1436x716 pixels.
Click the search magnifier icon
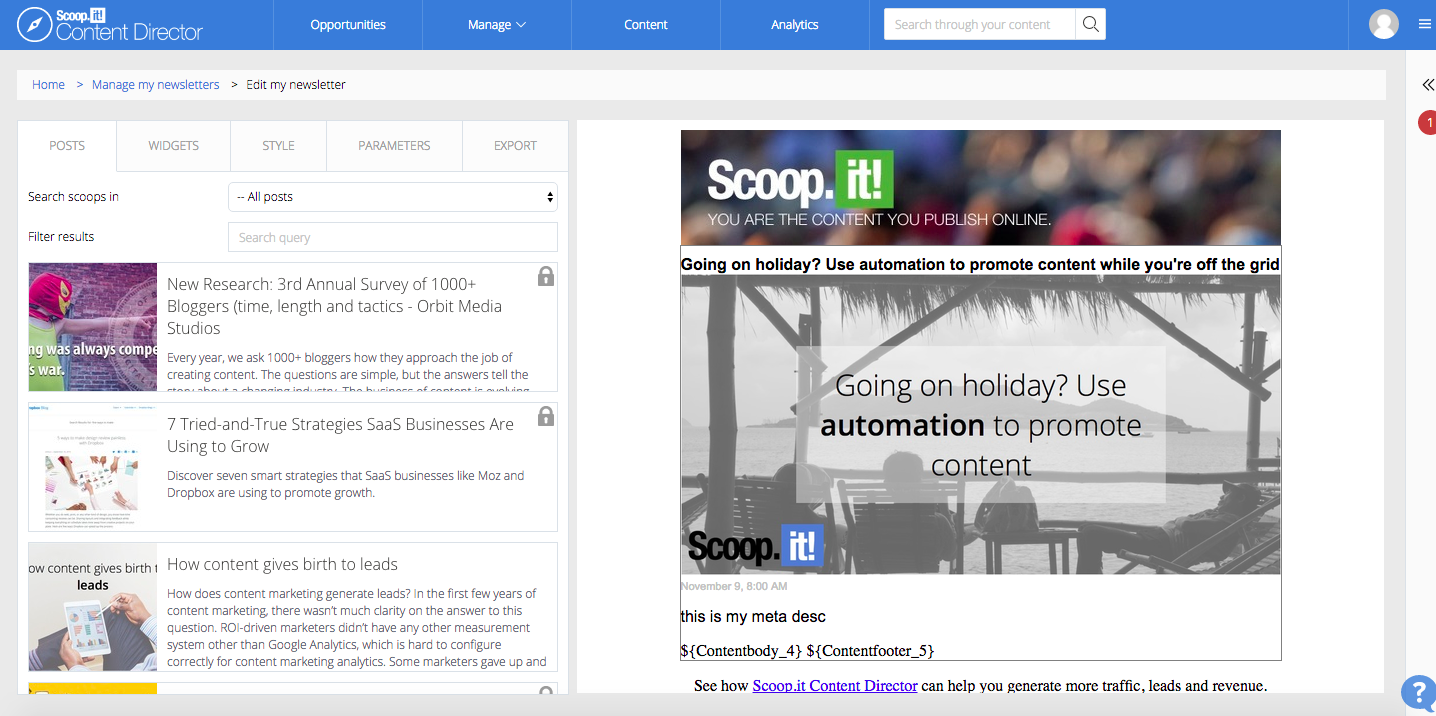1090,25
